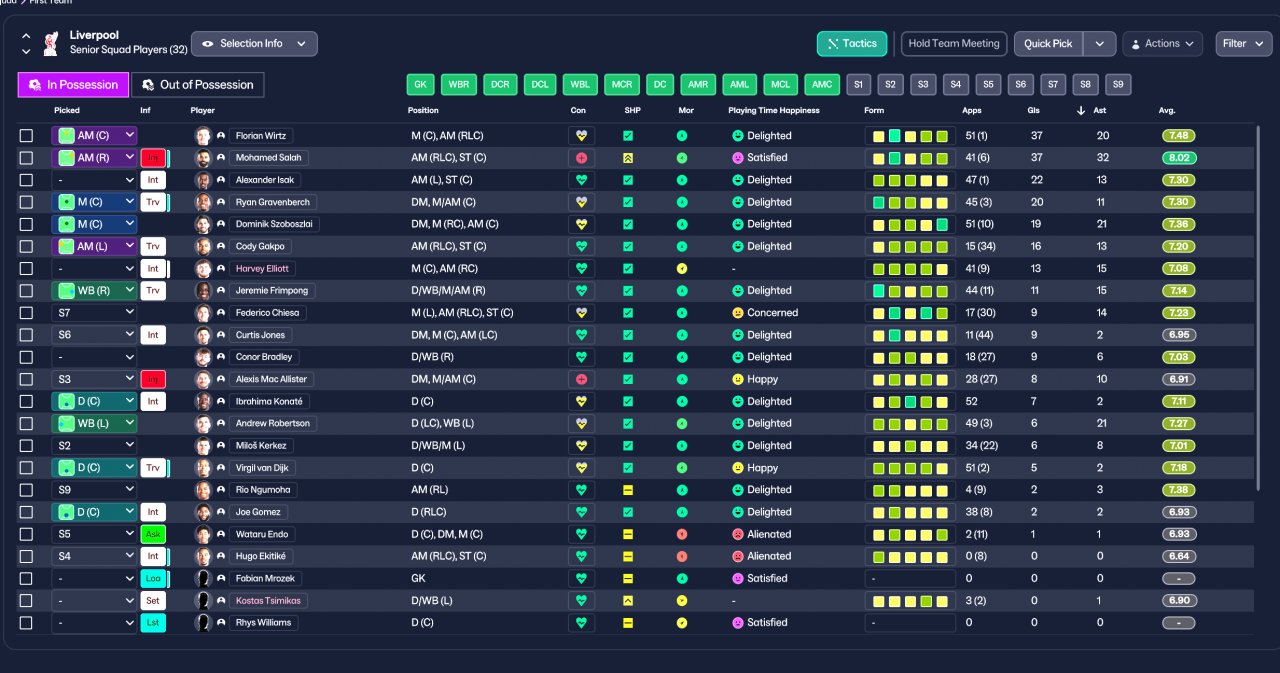Click Alexis Mac Allister's red condition icon

[581, 380]
